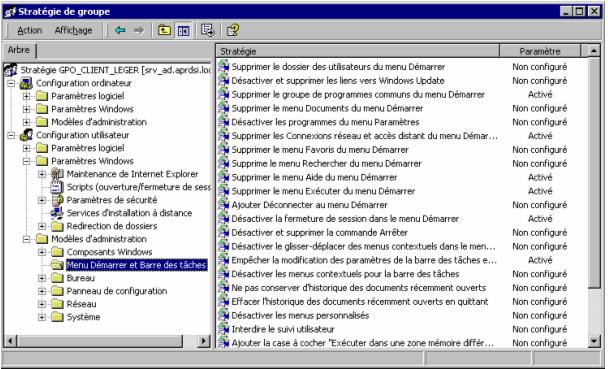
Task: Select policy Désactiver les programmes du menu Paramètres
Action: pos(325,122)
